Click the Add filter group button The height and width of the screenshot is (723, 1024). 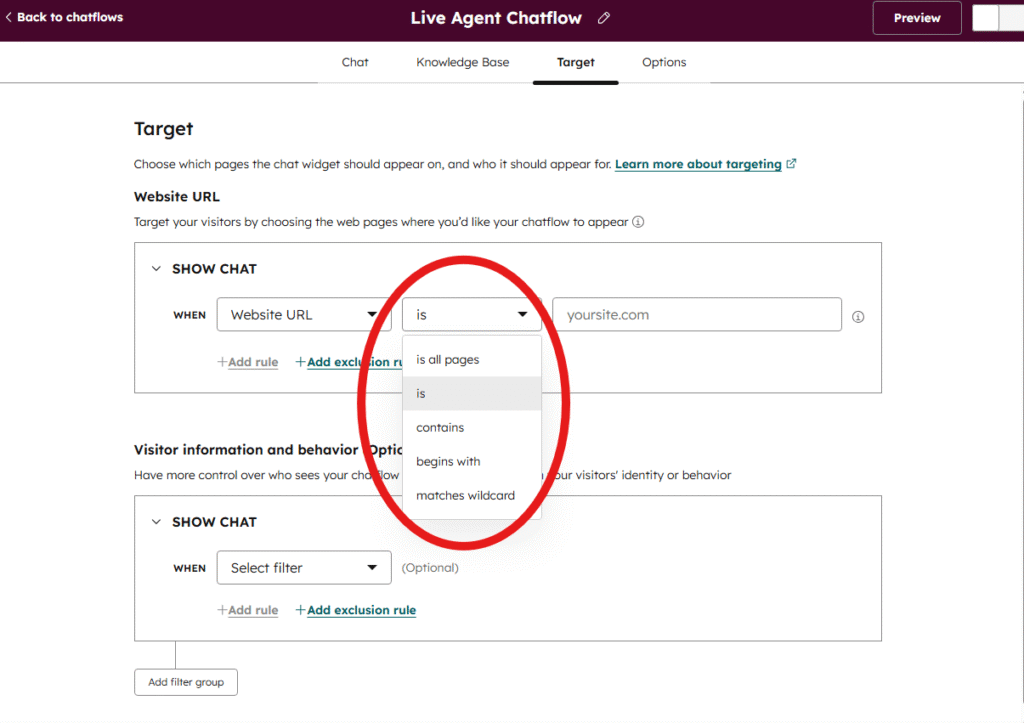point(185,681)
